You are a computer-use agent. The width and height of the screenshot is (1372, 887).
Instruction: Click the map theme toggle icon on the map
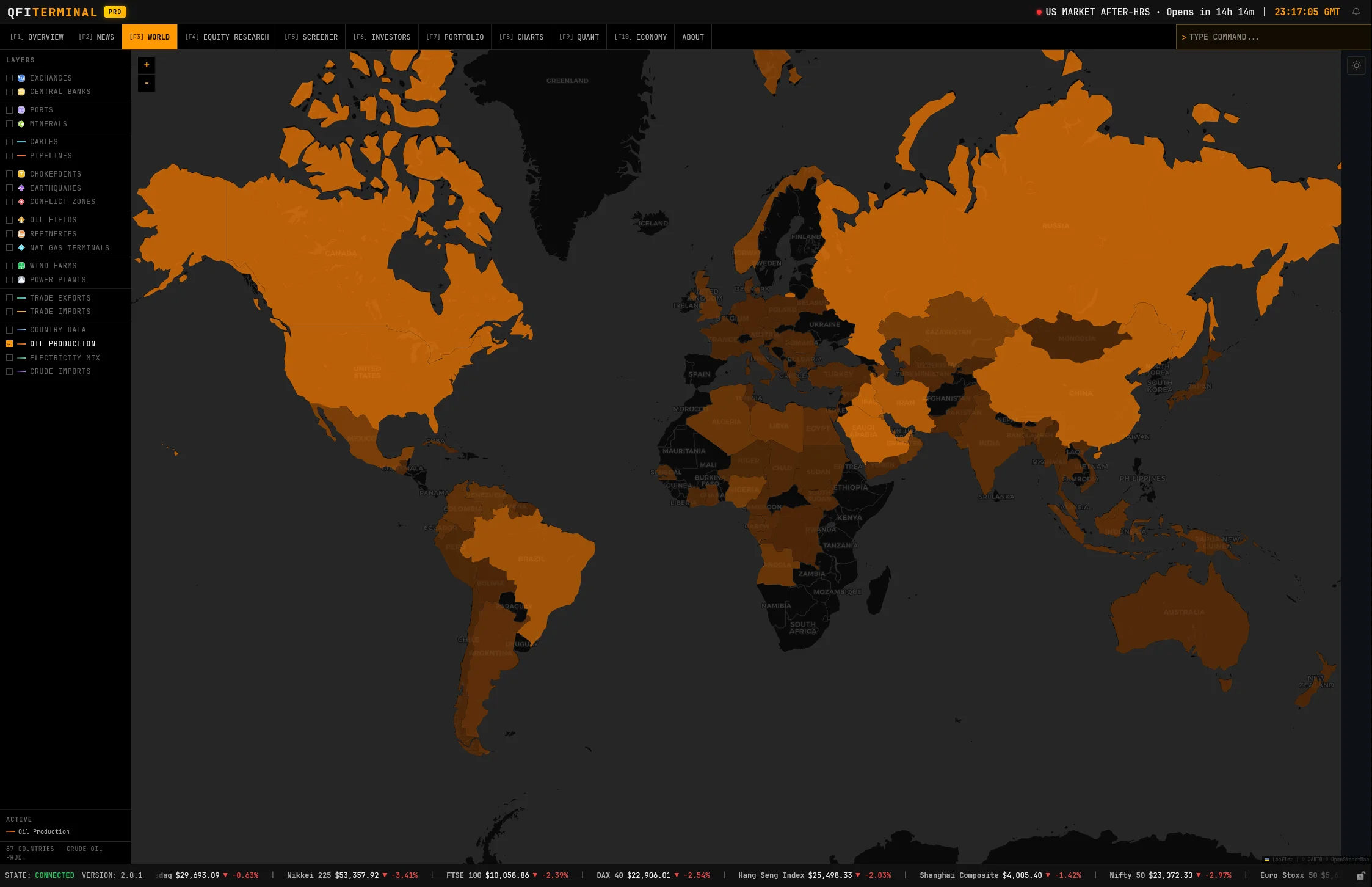click(x=1356, y=65)
